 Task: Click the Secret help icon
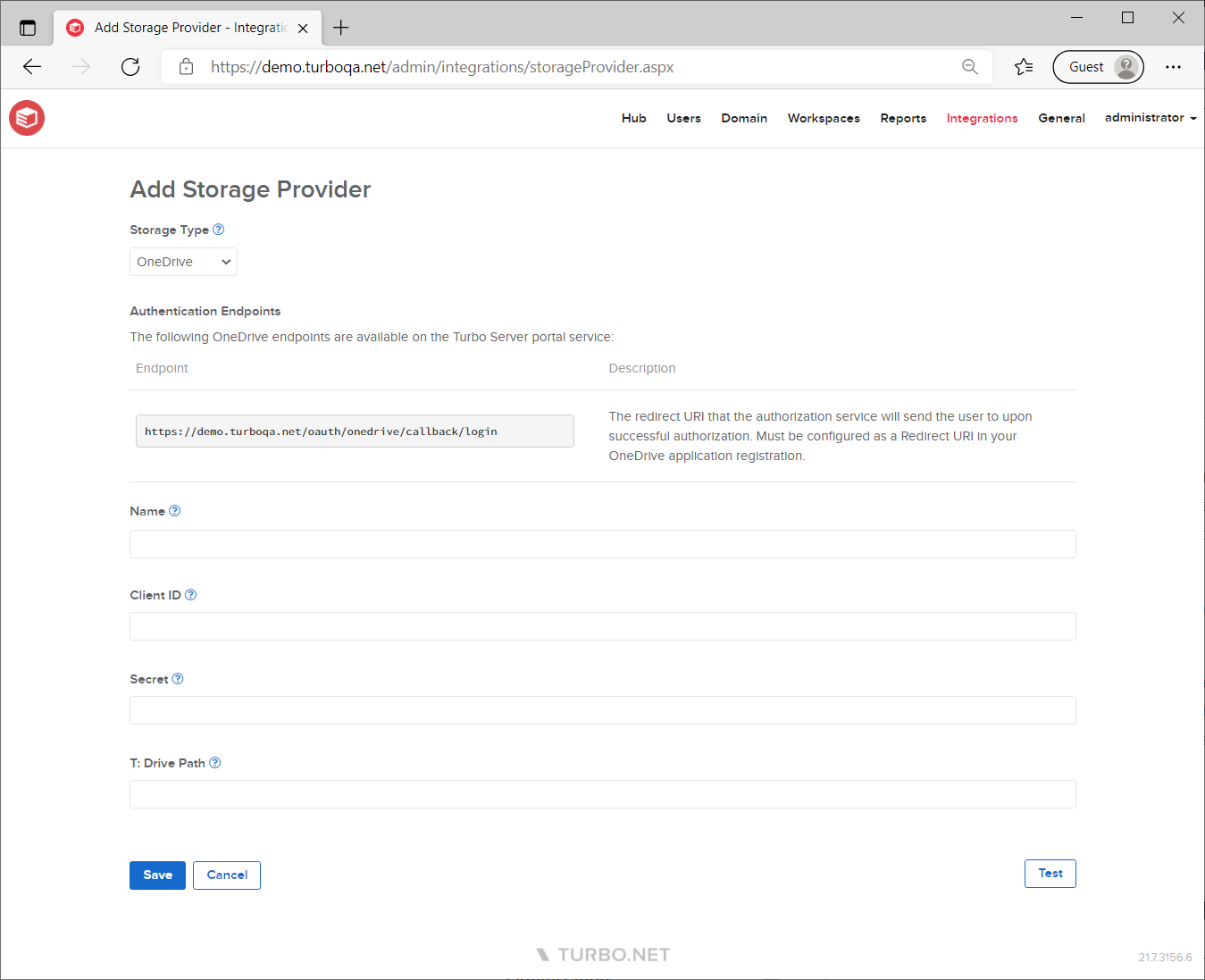pos(178,679)
